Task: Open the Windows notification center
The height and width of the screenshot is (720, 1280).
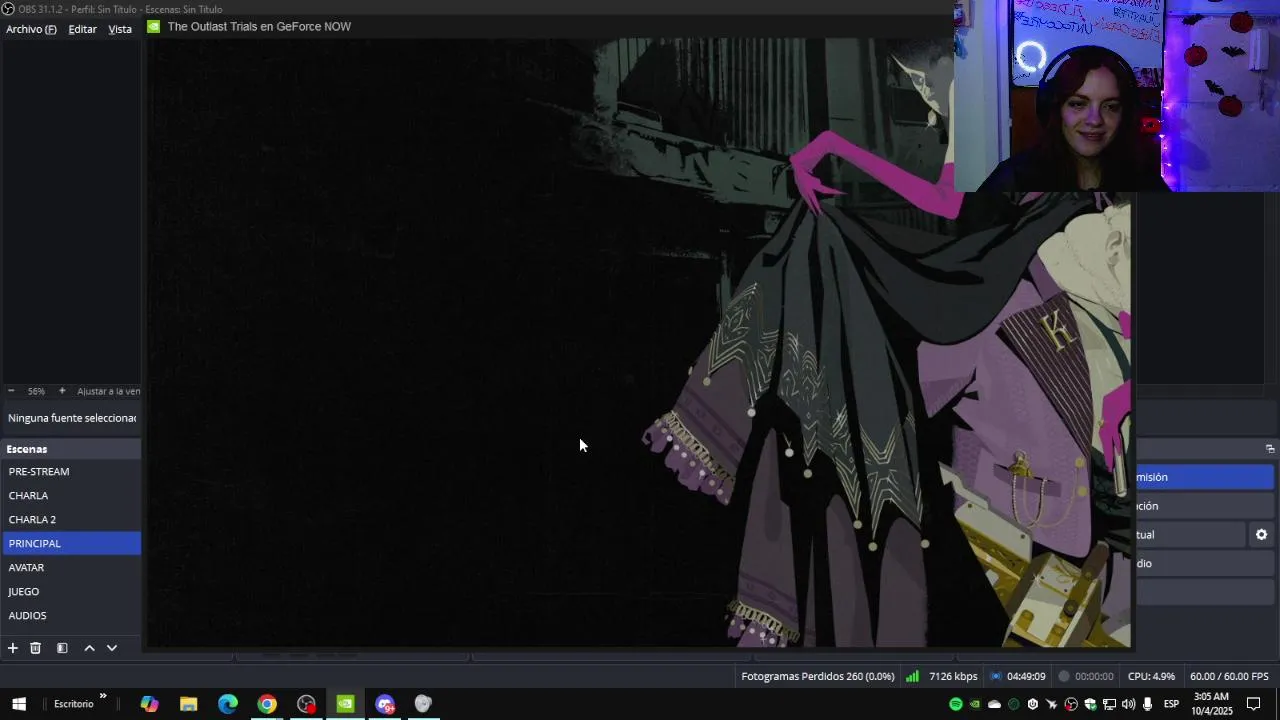Action: click(x=1254, y=704)
